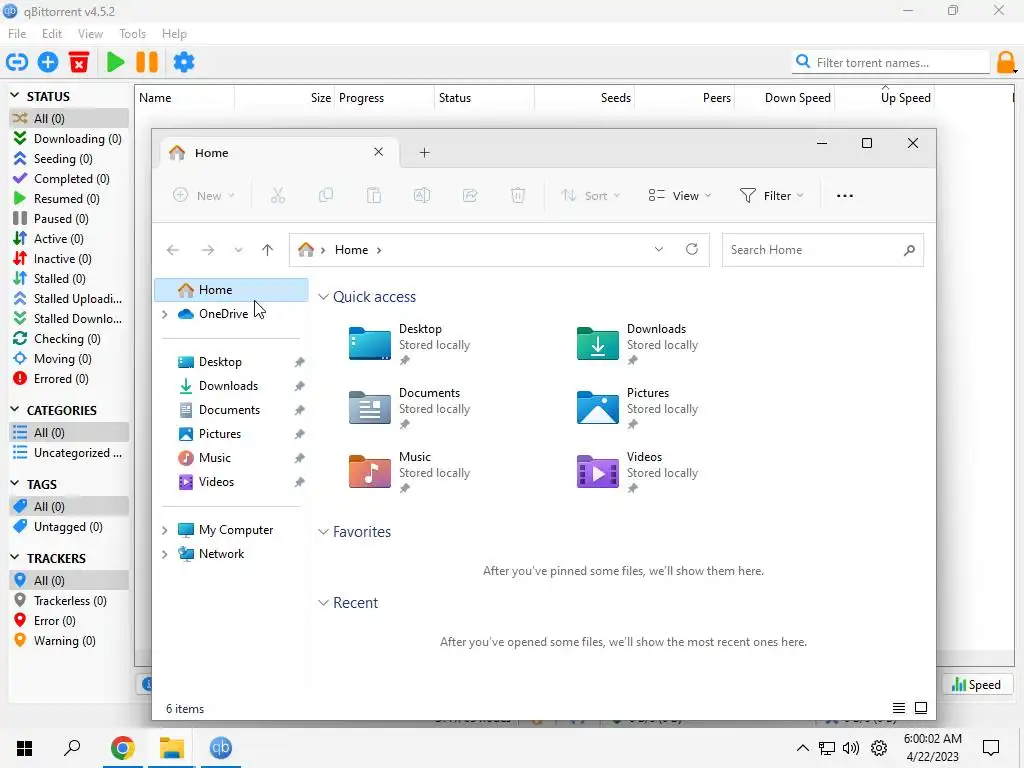Click the New button in File Explorer

click(x=203, y=196)
